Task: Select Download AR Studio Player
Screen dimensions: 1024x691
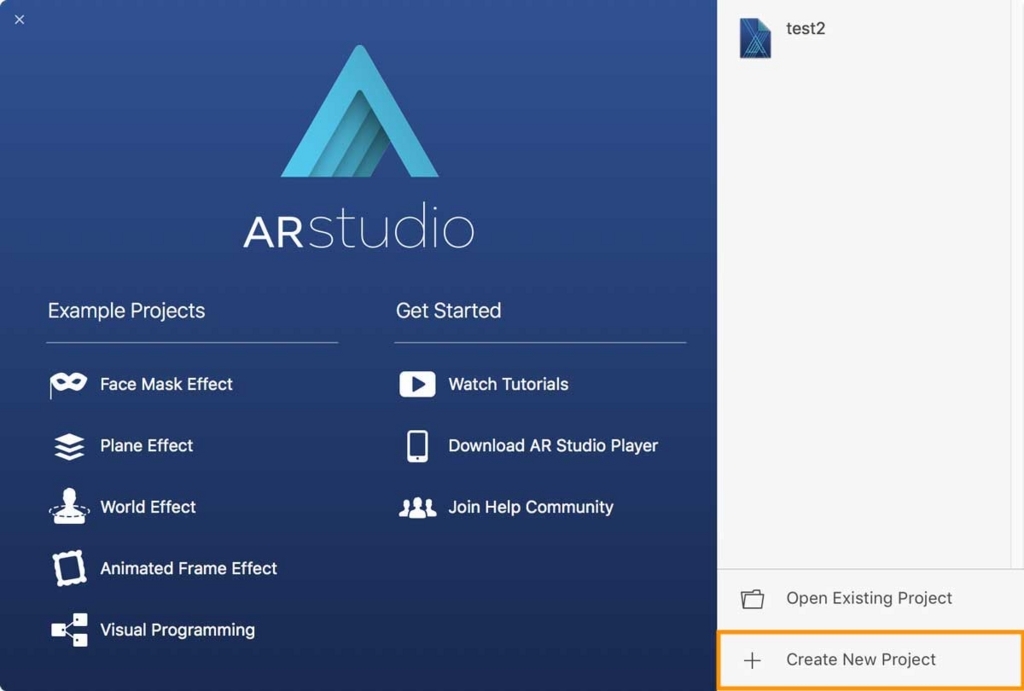Action: click(x=553, y=445)
